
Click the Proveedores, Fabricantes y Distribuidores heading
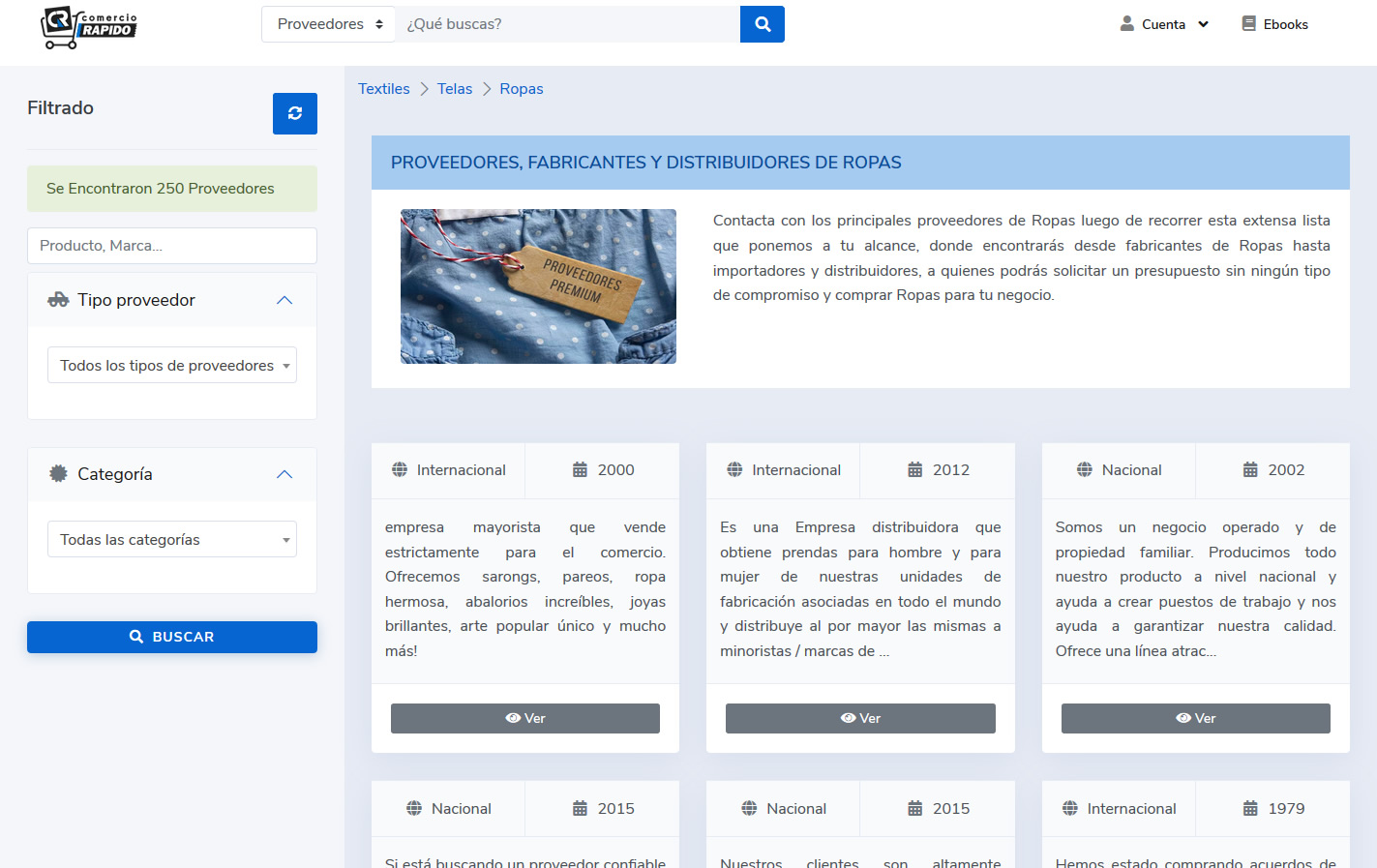646,163
